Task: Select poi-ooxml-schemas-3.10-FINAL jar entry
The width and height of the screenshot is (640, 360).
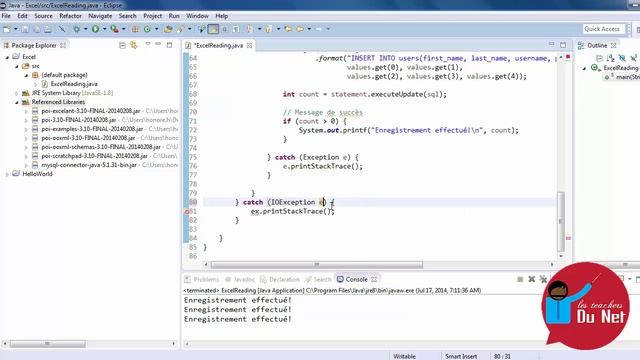Action: (101, 147)
